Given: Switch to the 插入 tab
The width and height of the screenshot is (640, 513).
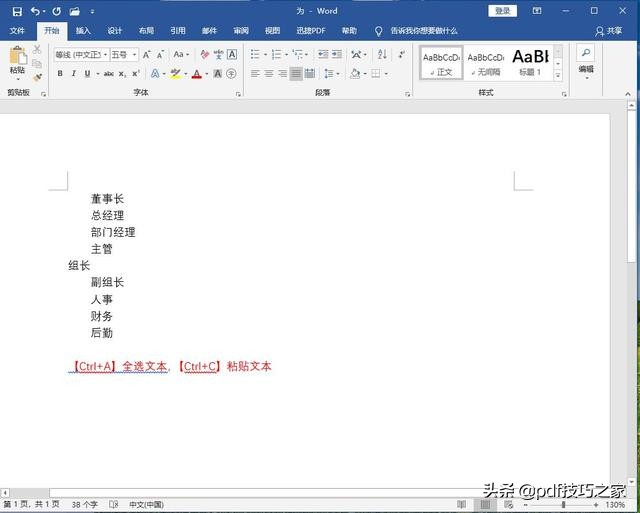Looking at the screenshot, I should pyautogui.click(x=83, y=31).
